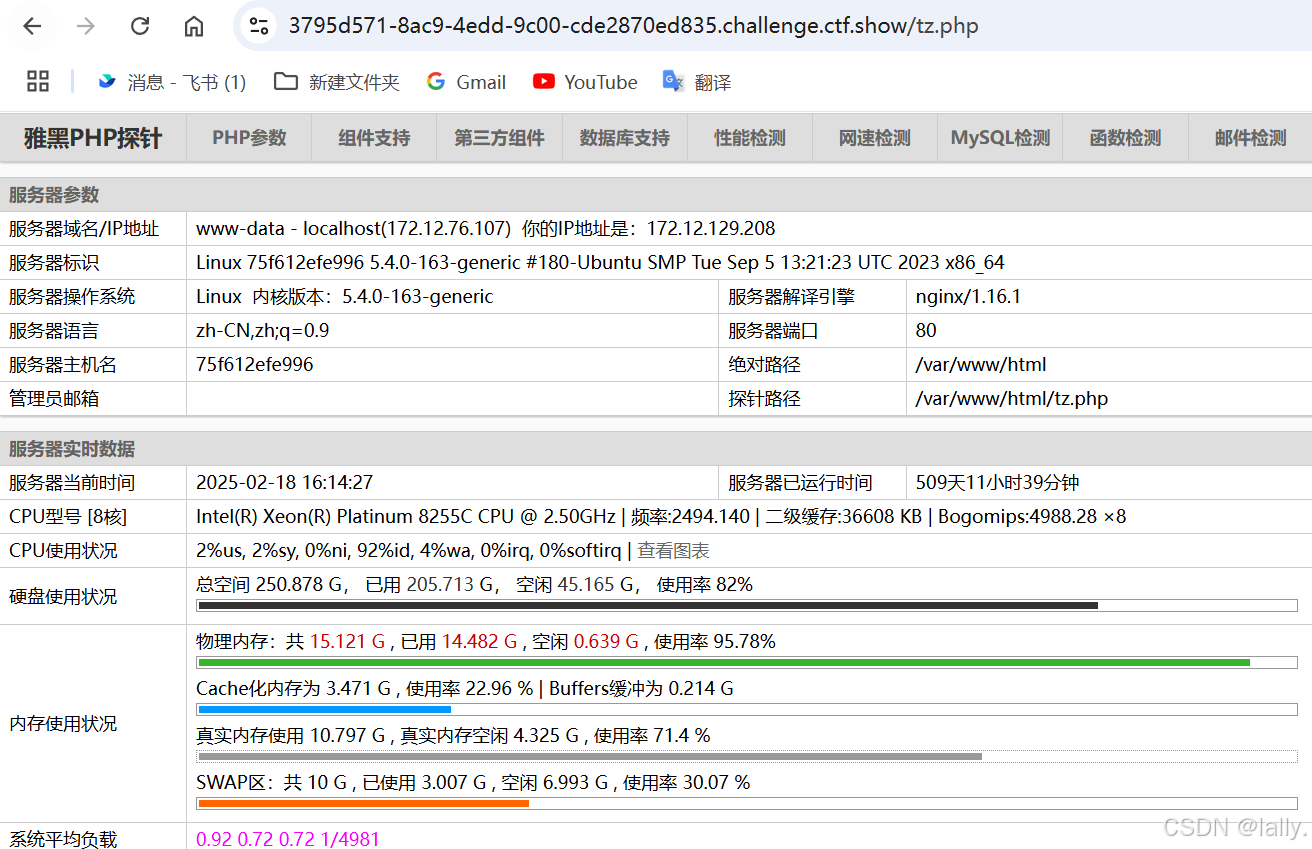Viewport: 1312px width, 849px height.
Task: Select the server time 2025-02-18 16:14:27
Action: [x=284, y=482]
